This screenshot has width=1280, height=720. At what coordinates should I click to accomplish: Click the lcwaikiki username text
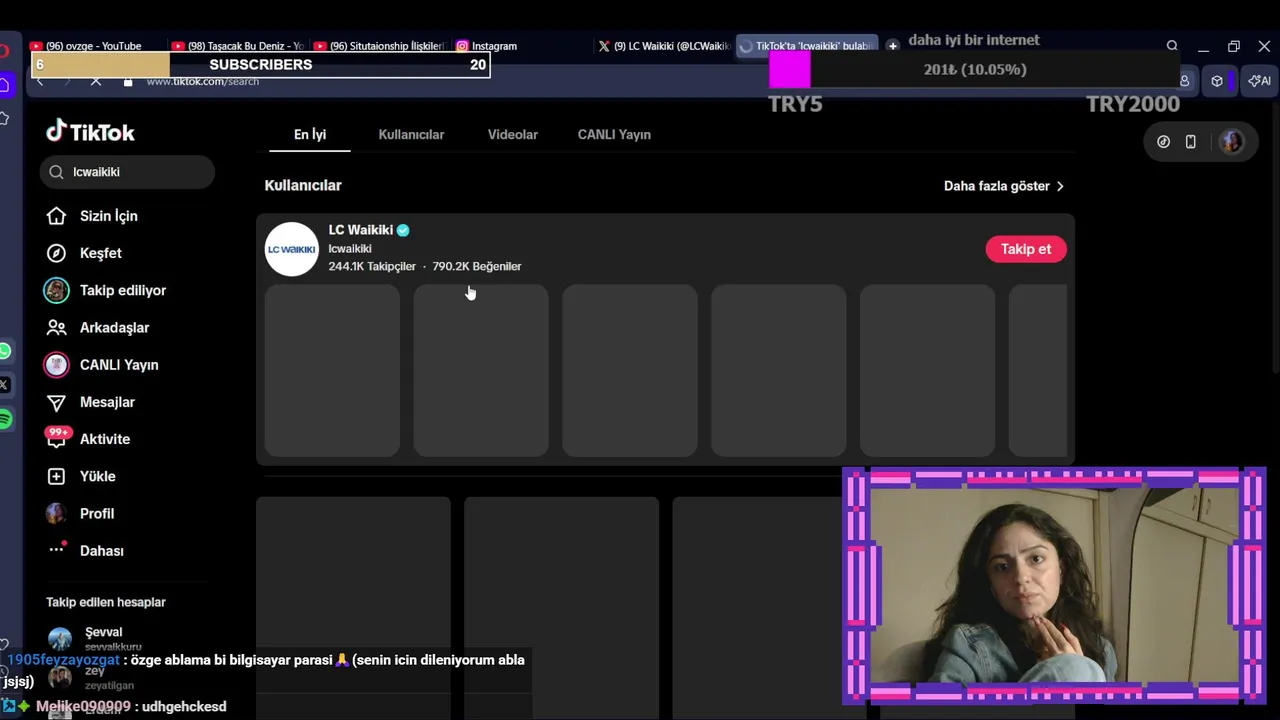(350, 249)
